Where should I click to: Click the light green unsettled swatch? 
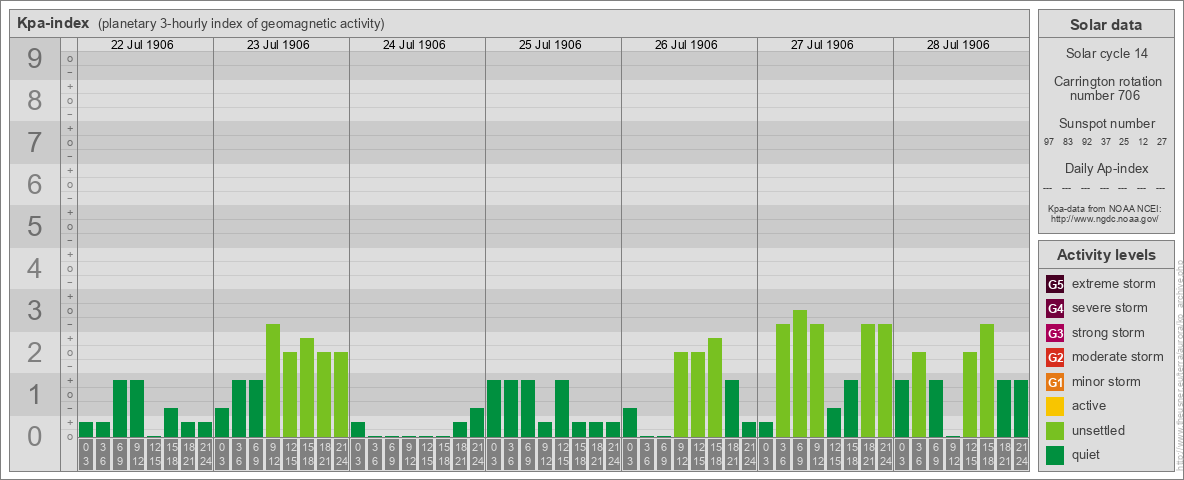point(1056,430)
